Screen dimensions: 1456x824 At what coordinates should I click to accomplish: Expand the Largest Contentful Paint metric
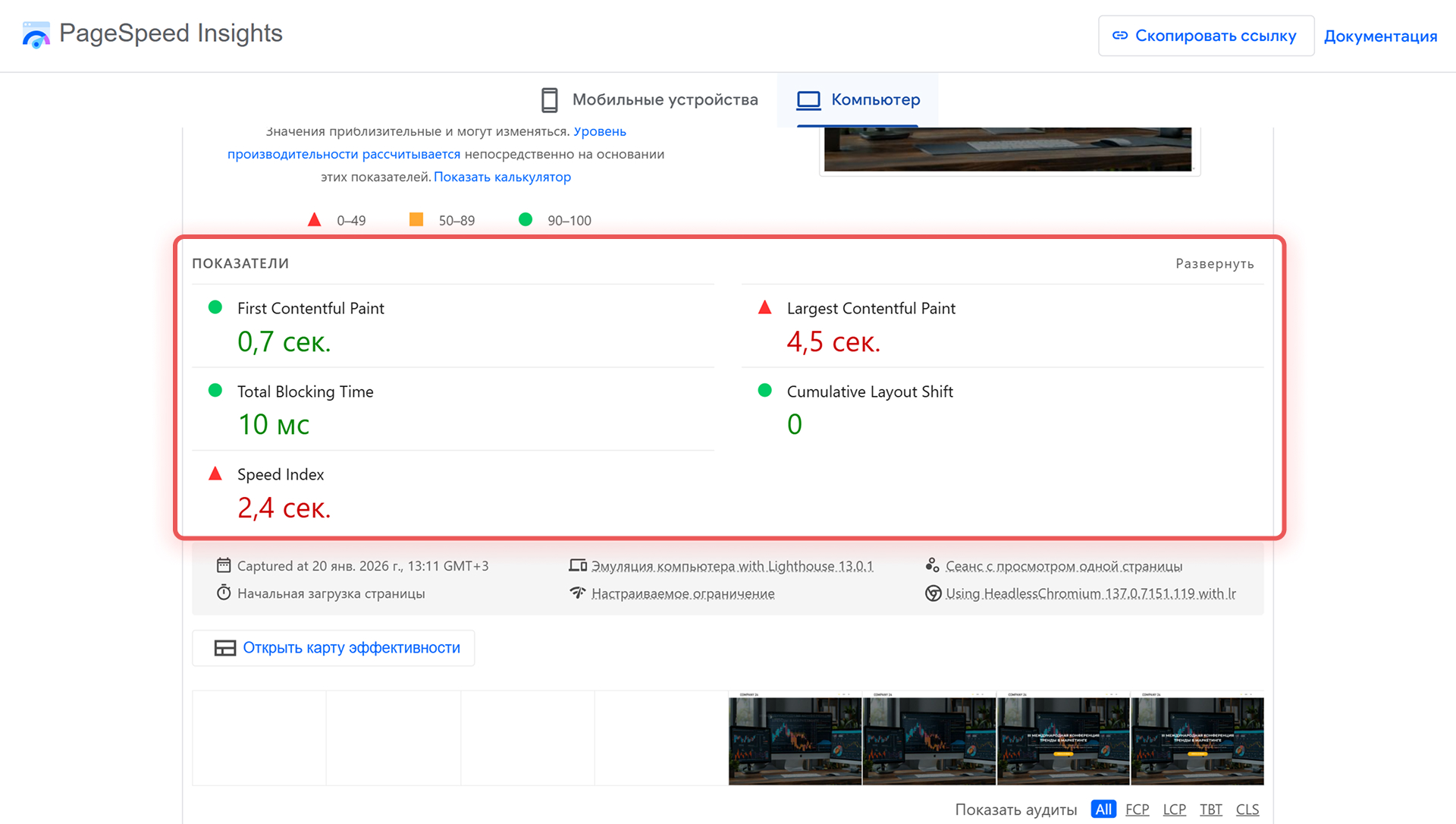click(x=871, y=308)
